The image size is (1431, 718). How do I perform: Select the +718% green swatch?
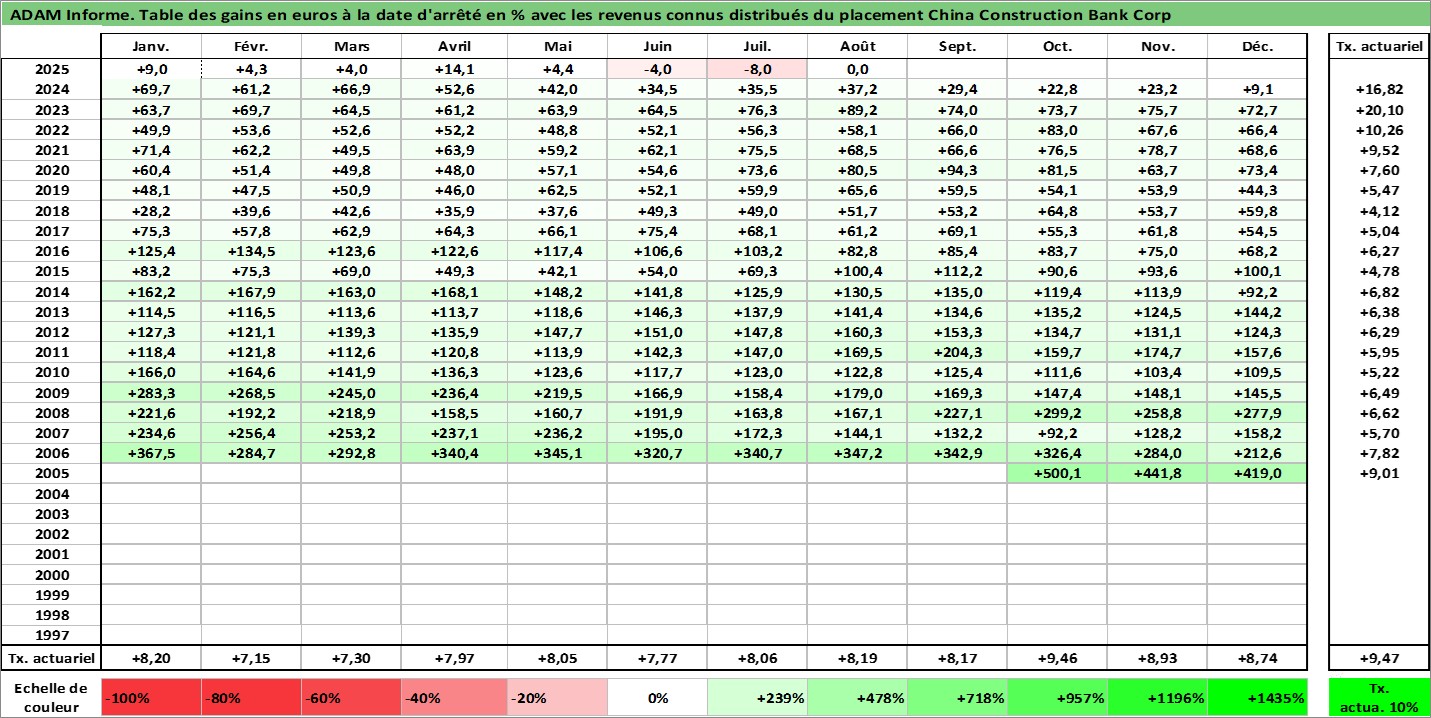[x=957, y=698]
